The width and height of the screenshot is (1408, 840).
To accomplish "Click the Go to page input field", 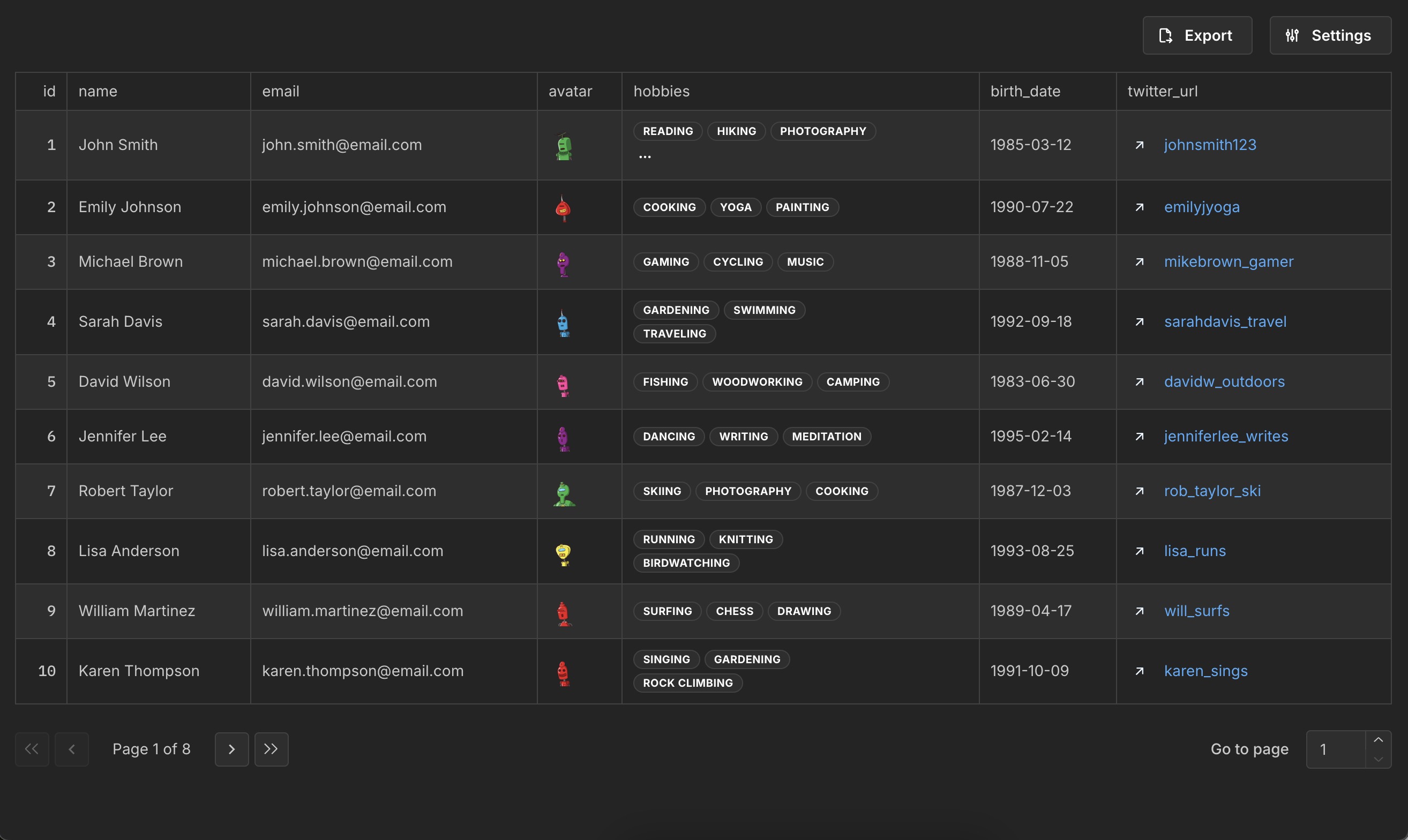I will [x=1336, y=749].
